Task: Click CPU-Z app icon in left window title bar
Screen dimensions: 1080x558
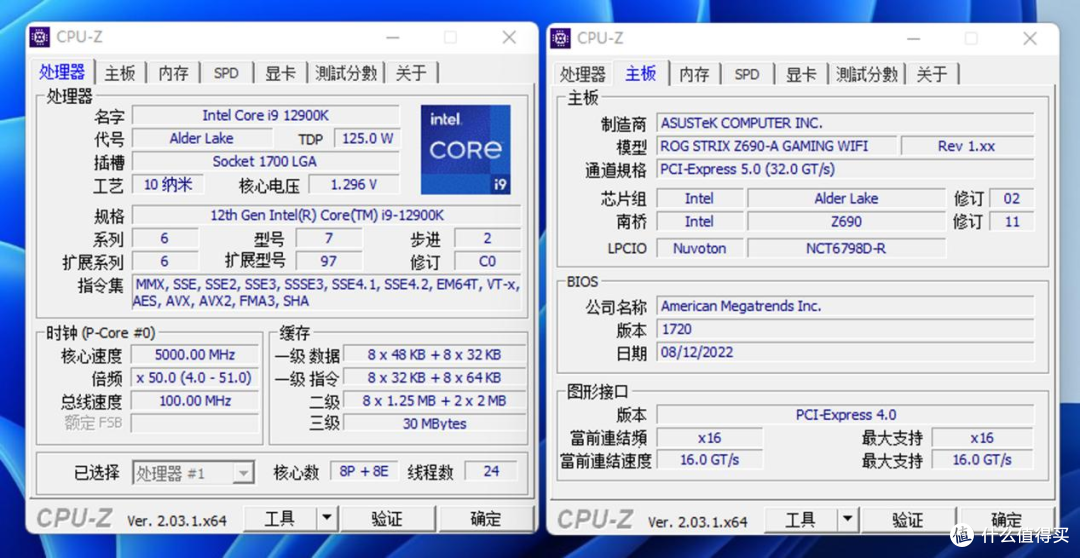Action: [39, 37]
